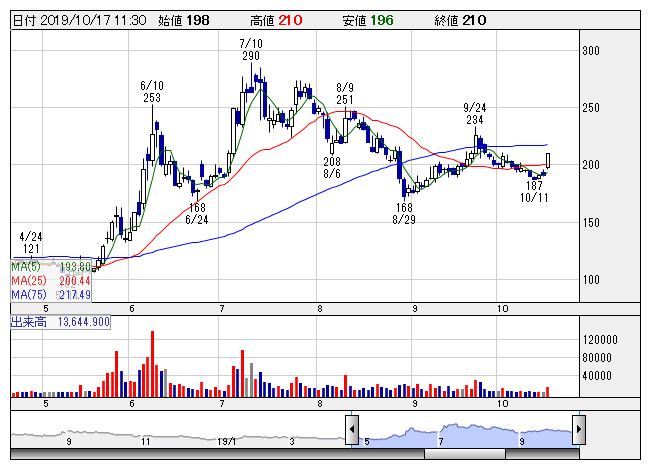Viewport: 652px width, 469px height.
Task: Click the 7/10 high marker at 290
Action: point(251,51)
